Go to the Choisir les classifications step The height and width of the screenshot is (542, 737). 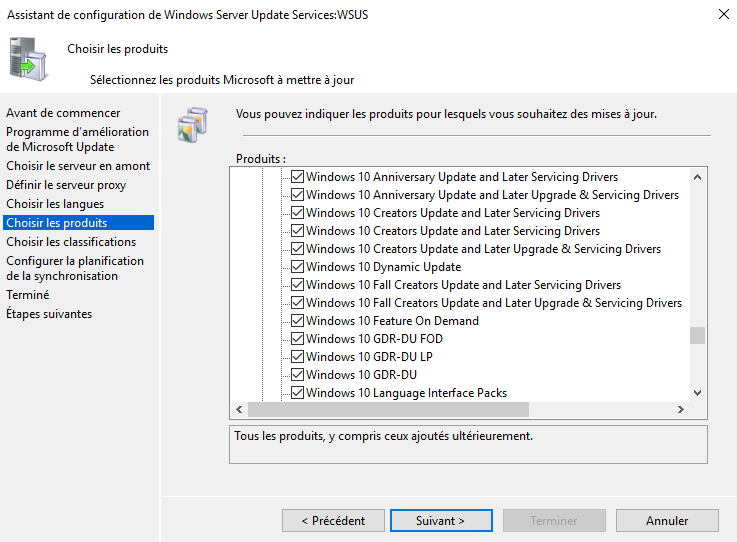pyautogui.click(x=71, y=242)
